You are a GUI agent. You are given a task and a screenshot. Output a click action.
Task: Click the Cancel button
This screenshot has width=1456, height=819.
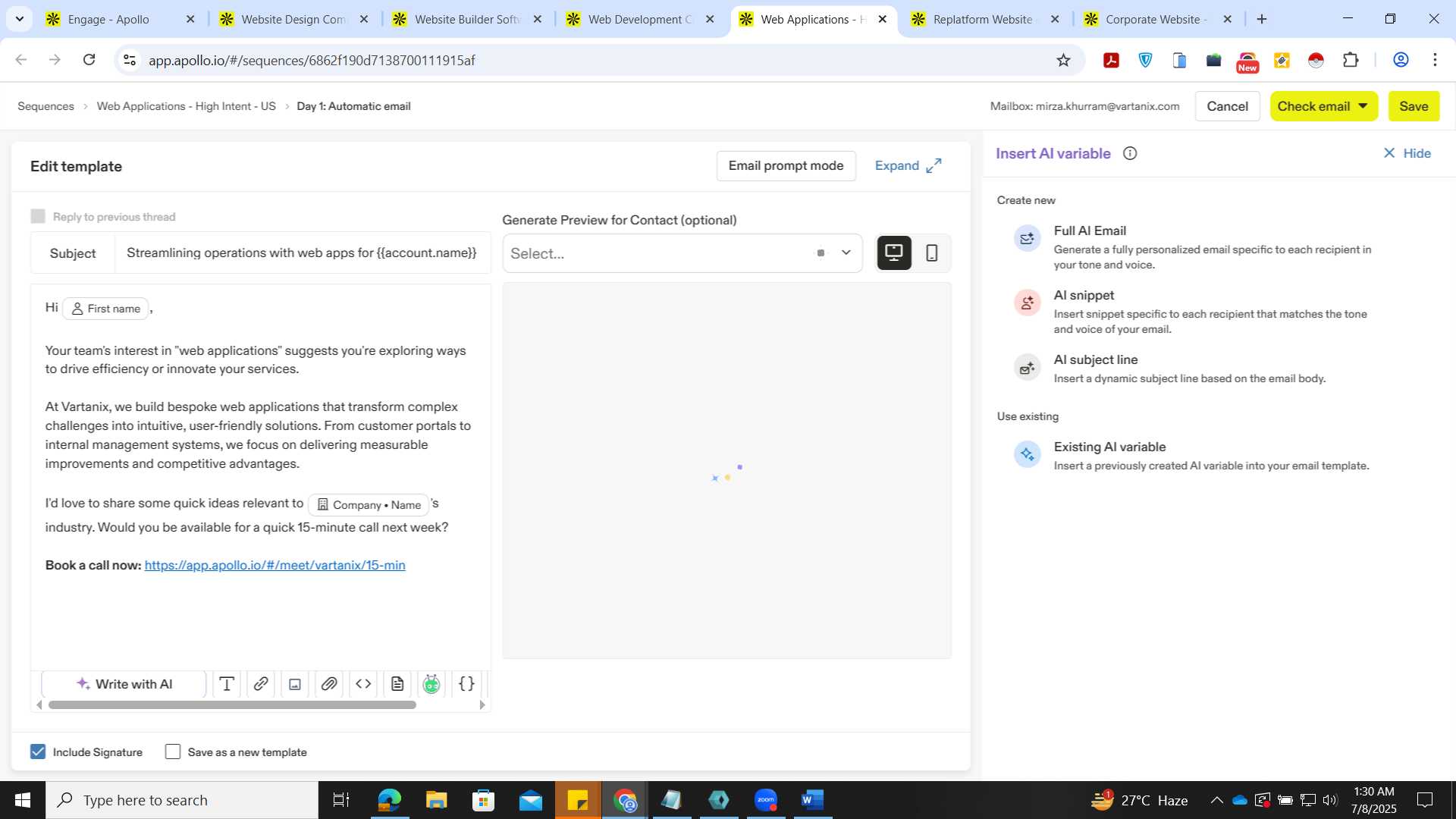coord(1227,106)
